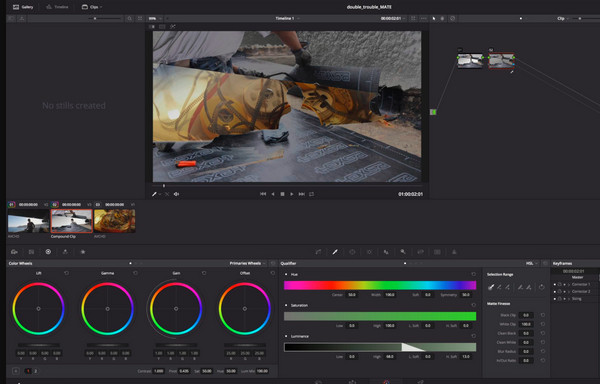Select the first node in node graph
The image size is (600, 384).
tap(470, 60)
